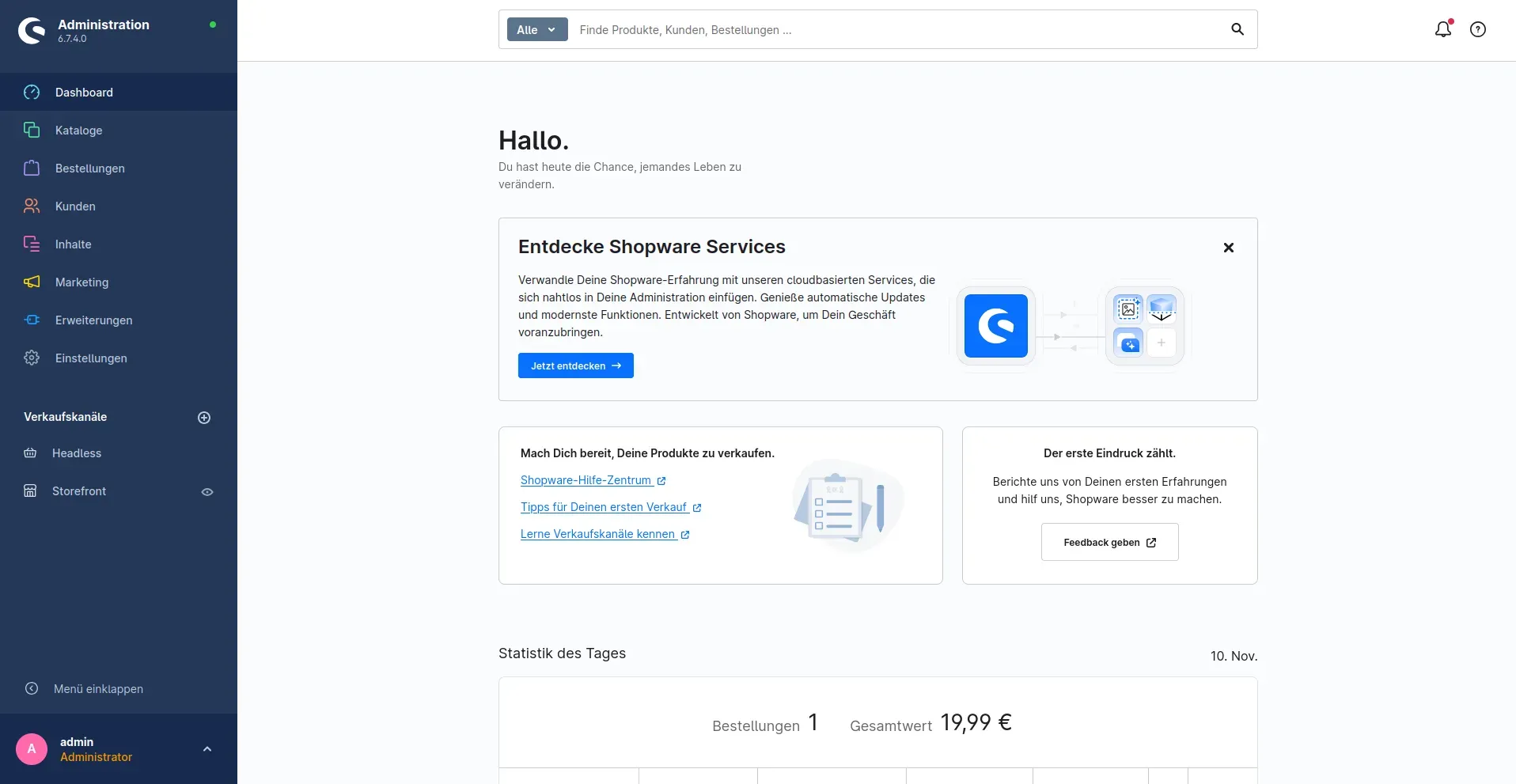The height and width of the screenshot is (784, 1516).
Task: Open Bestellungen using the orders icon
Action: 32,168
